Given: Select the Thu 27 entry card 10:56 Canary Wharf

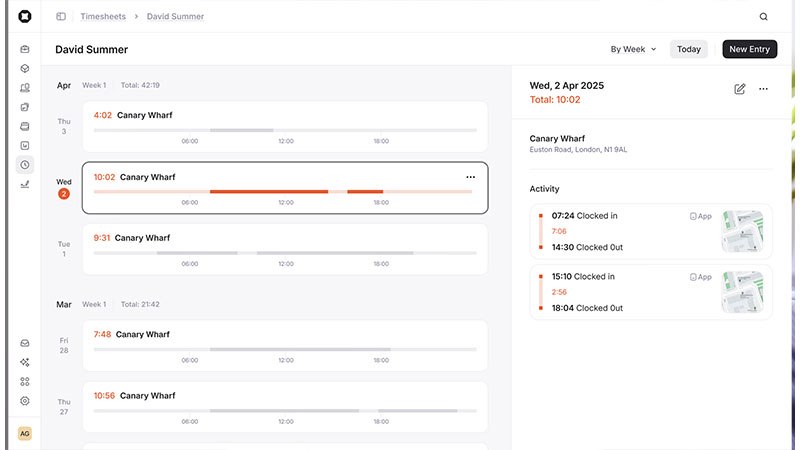Looking at the screenshot, I should 285,407.
